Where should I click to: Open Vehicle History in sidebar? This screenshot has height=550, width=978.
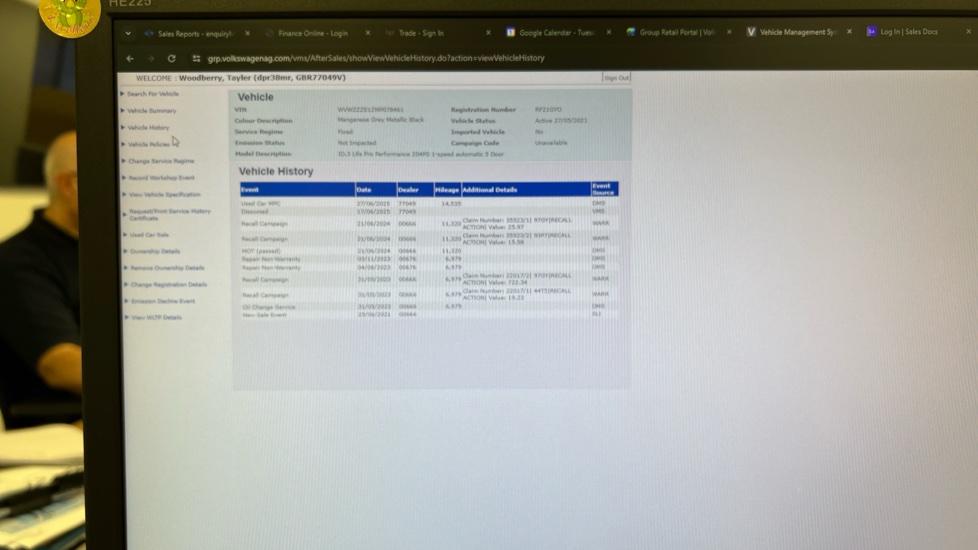148,128
